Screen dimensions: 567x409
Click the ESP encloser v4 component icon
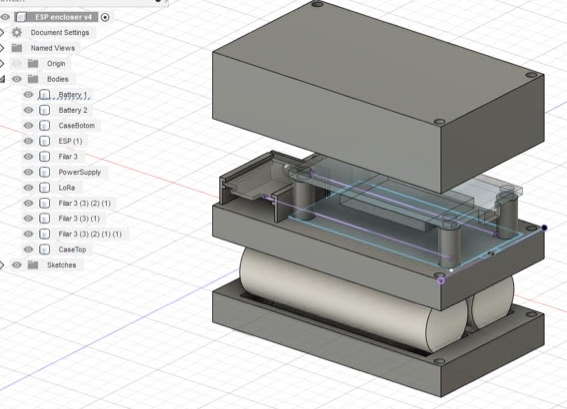pyautogui.click(x=21, y=17)
